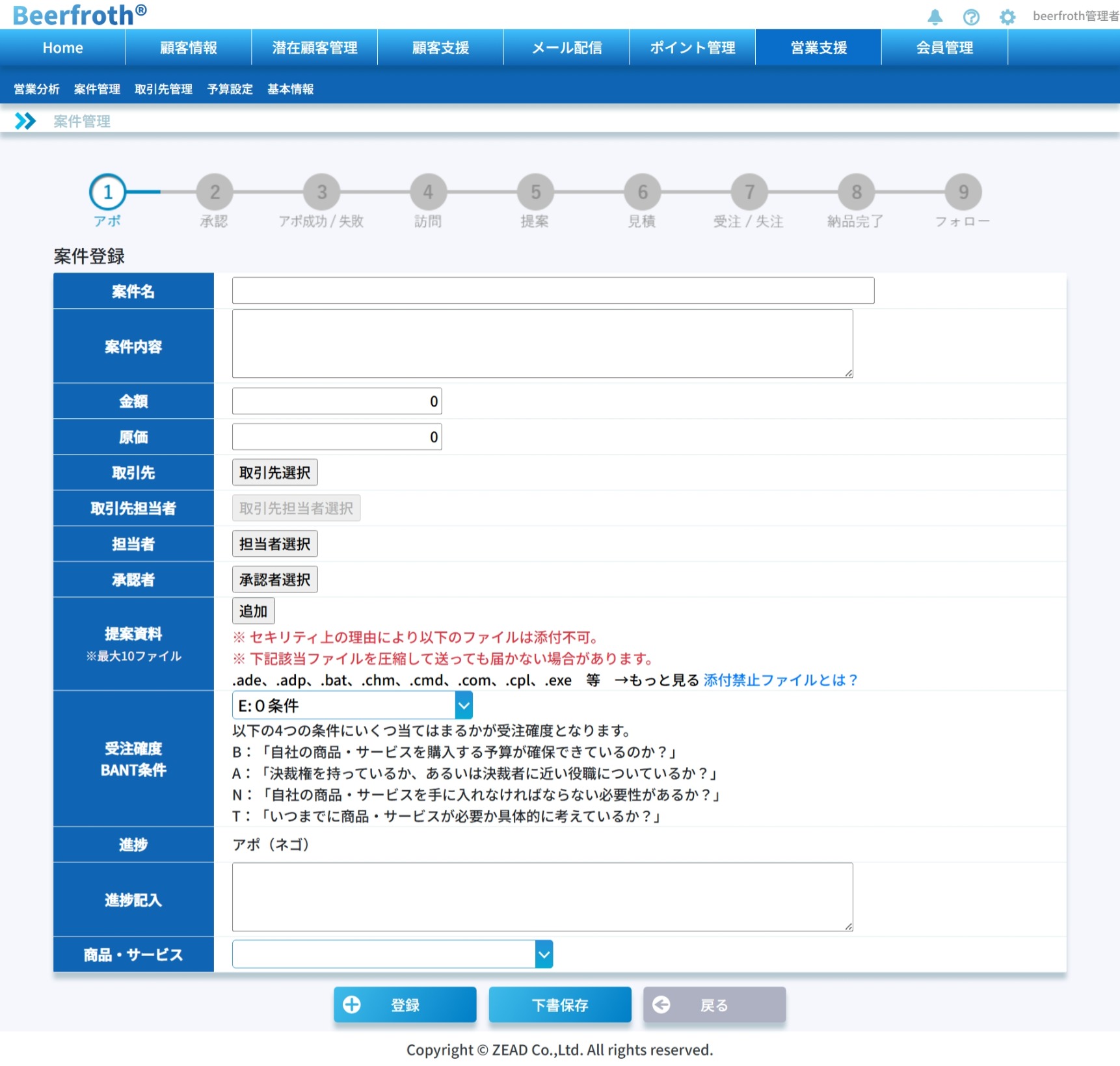This screenshot has width=1120, height=1066.
Task: Open the 顧客情報 menu tab
Action: click(x=189, y=47)
